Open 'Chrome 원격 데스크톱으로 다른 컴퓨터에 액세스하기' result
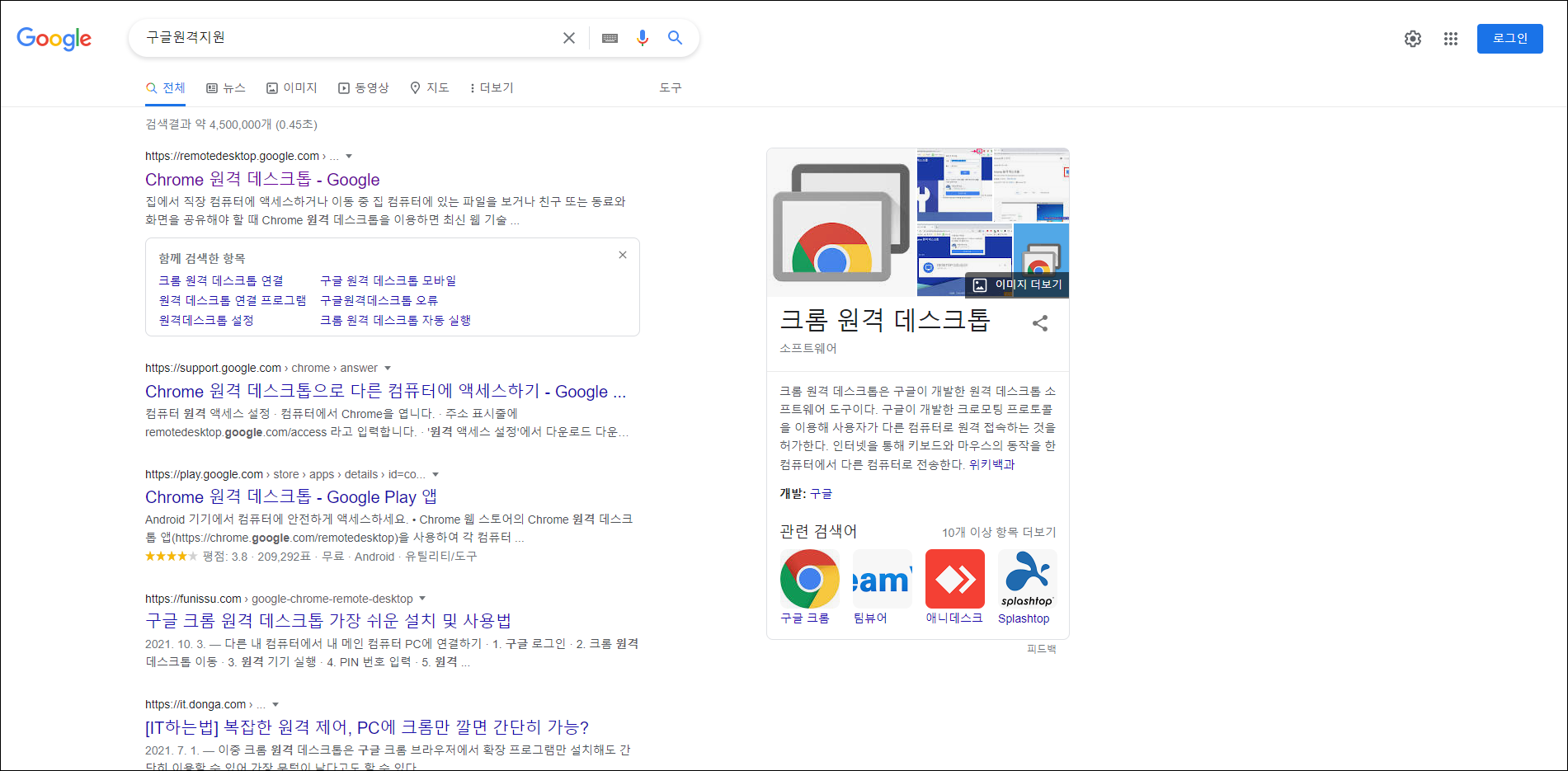Viewport: 1568px width, 771px height. tap(385, 392)
